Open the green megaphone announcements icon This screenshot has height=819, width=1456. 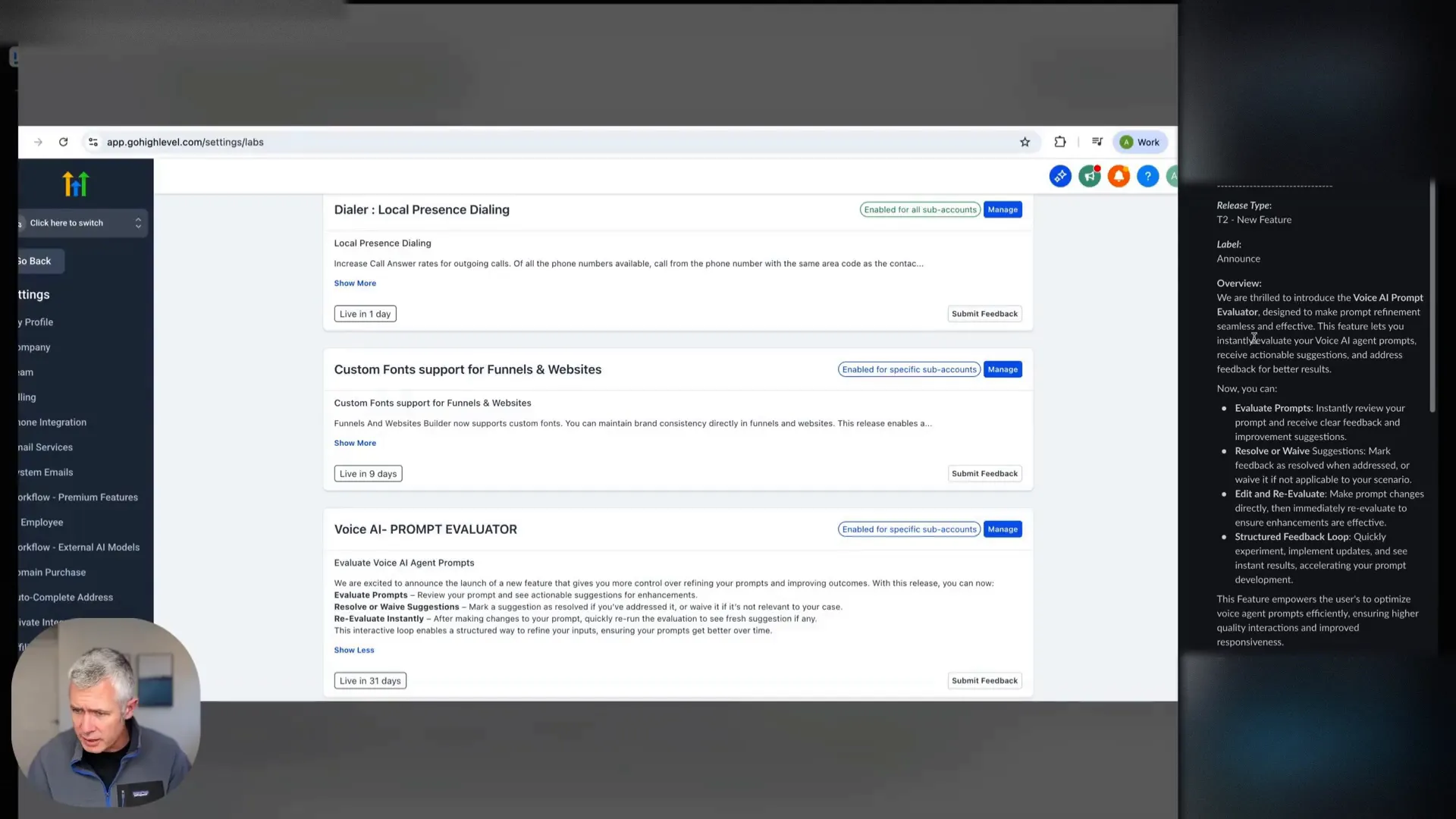pyautogui.click(x=1090, y=176)
